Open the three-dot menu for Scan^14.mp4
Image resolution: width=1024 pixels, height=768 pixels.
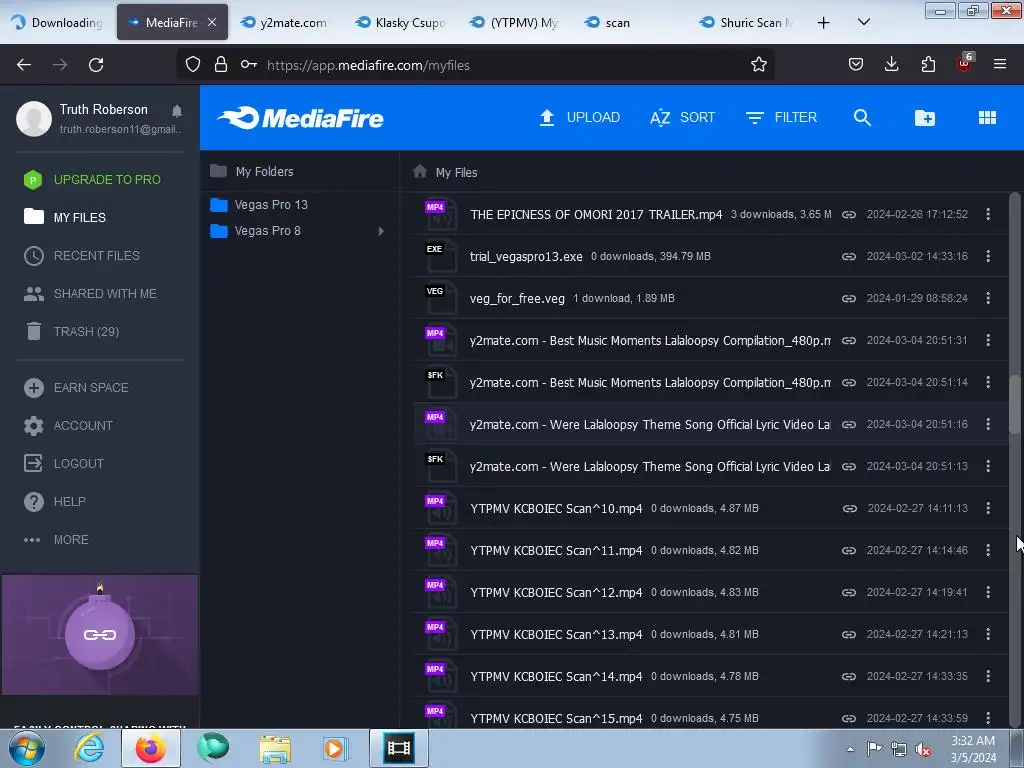987,677
